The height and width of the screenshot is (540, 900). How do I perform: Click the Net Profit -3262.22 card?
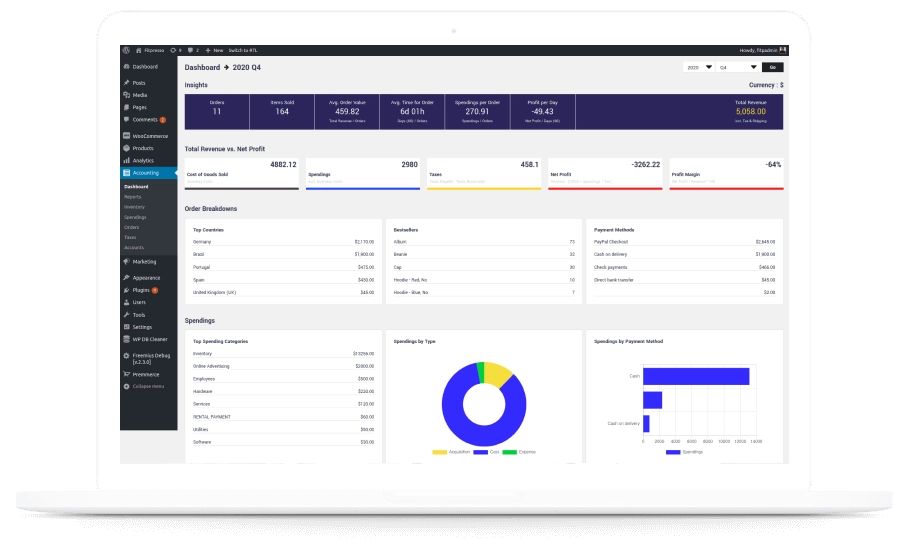pyautogui.click(x=605, y=174)
